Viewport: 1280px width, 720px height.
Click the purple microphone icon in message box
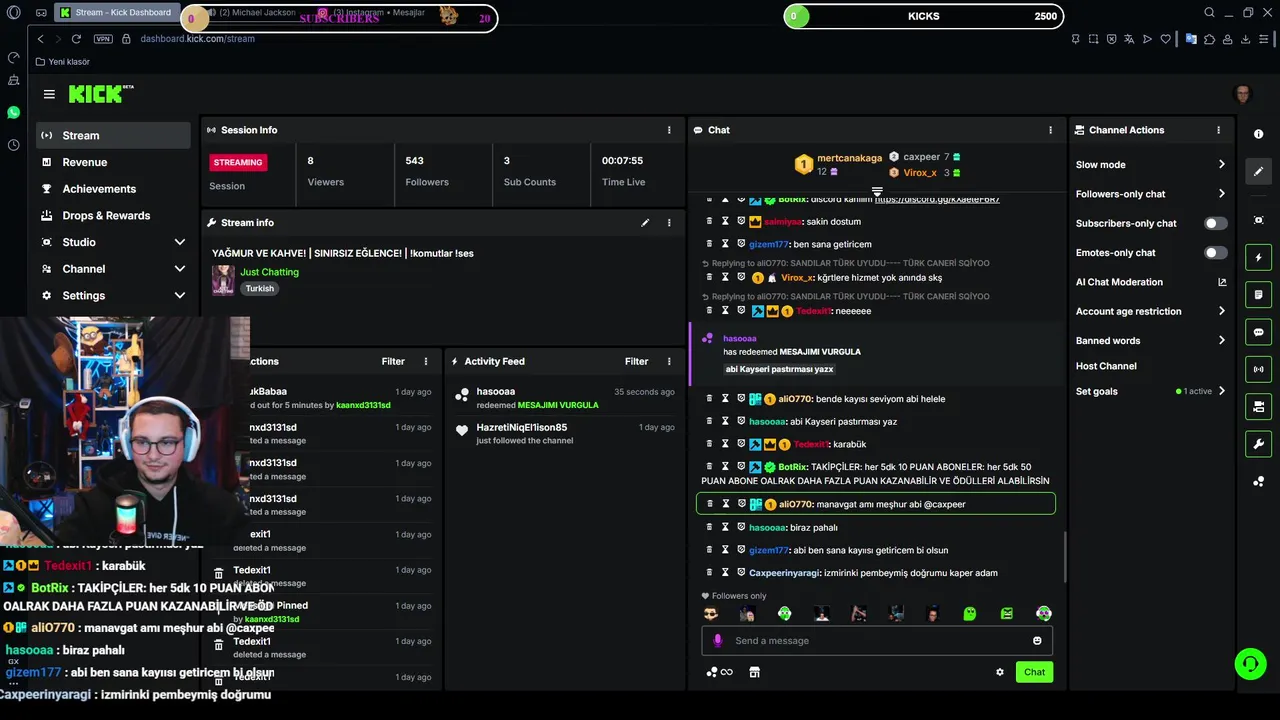[717, 641]
